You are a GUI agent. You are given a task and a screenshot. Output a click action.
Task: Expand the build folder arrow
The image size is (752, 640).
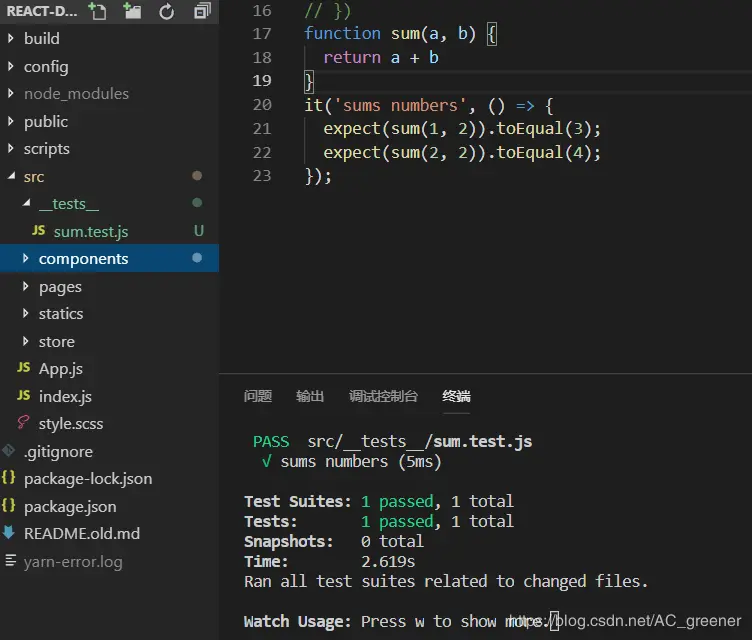coord(11,38)
